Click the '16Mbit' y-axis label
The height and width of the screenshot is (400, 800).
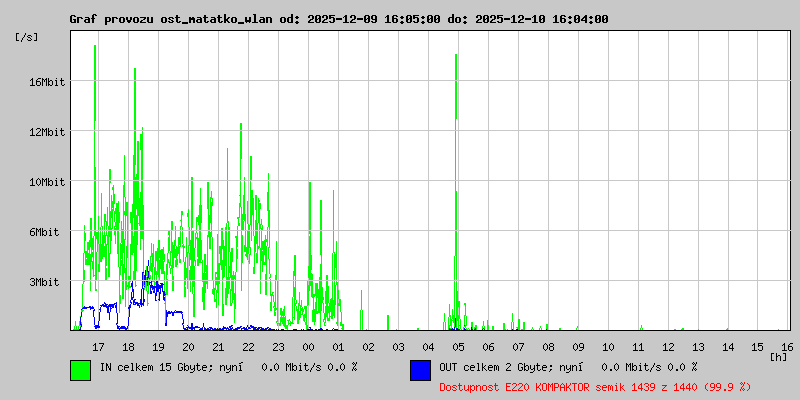click(x=47, y=82)
